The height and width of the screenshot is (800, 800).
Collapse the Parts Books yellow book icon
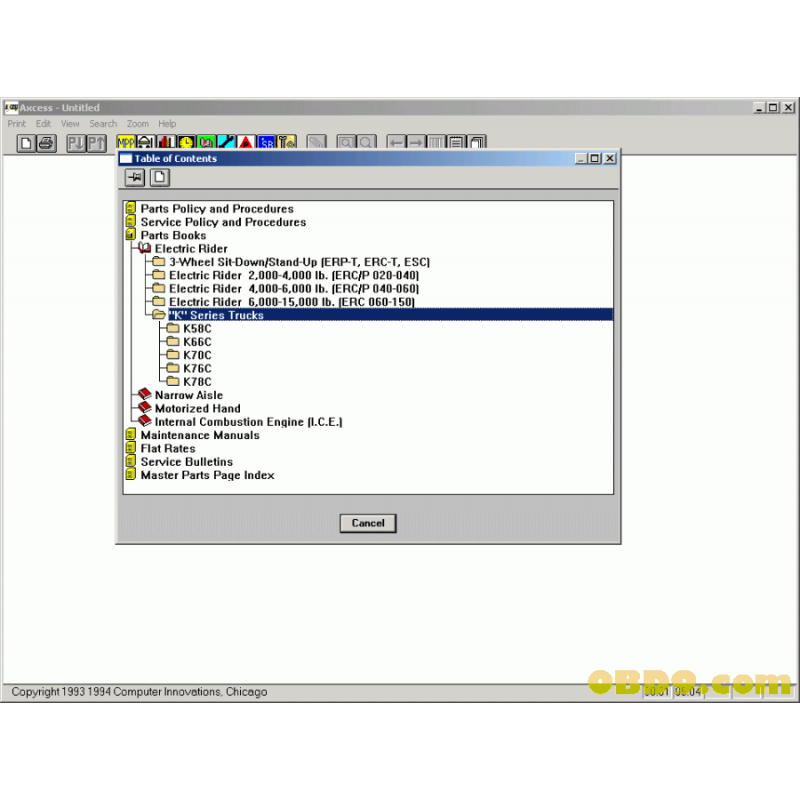click(x=131, y=235)
